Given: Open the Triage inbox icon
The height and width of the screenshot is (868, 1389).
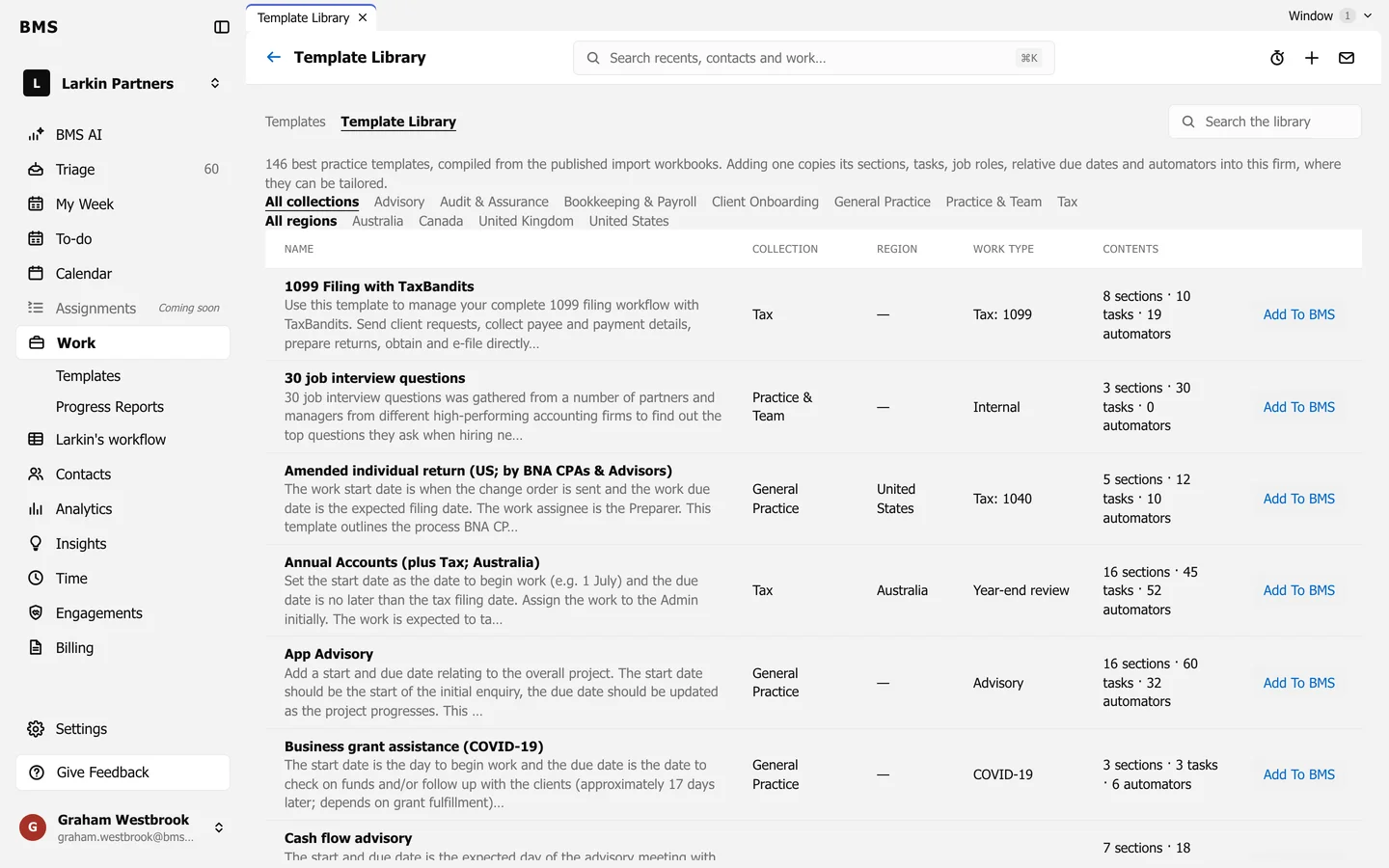Looking at the screenshot, I should pos(36,170).
